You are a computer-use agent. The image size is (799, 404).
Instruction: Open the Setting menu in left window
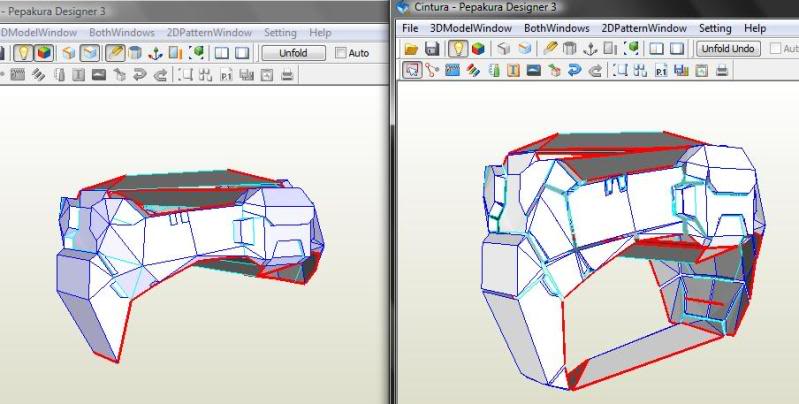click(x=280, y=33)
